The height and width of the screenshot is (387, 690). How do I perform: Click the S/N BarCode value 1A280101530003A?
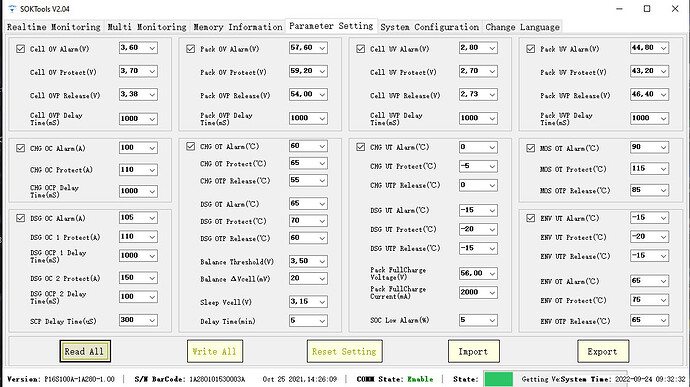(217, 379)
